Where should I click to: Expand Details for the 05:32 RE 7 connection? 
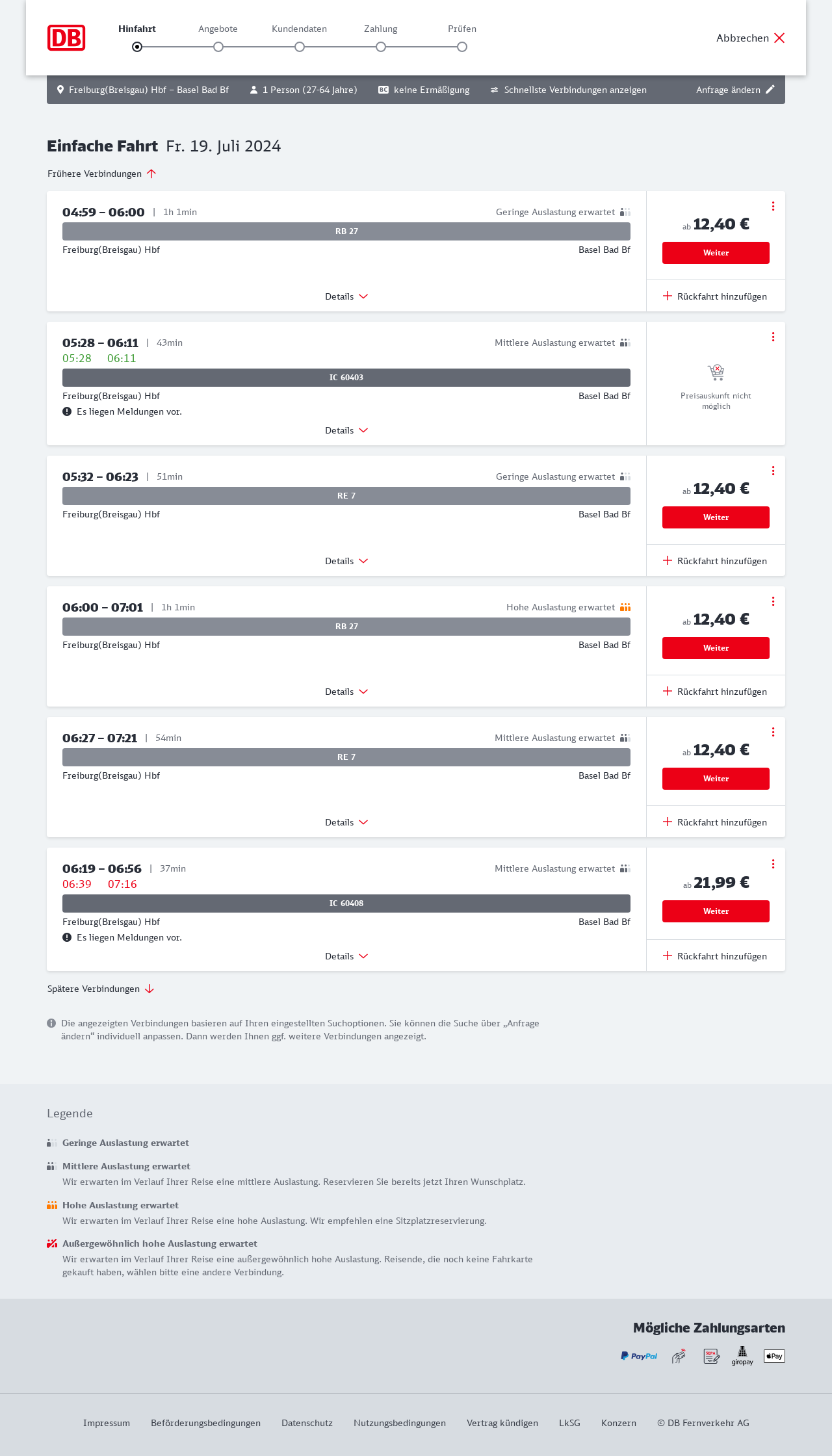(x=346, y=561)
